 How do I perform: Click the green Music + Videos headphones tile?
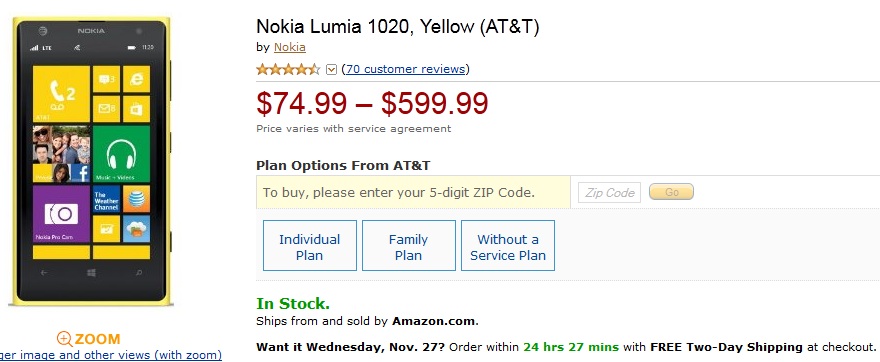coord(121,154)
